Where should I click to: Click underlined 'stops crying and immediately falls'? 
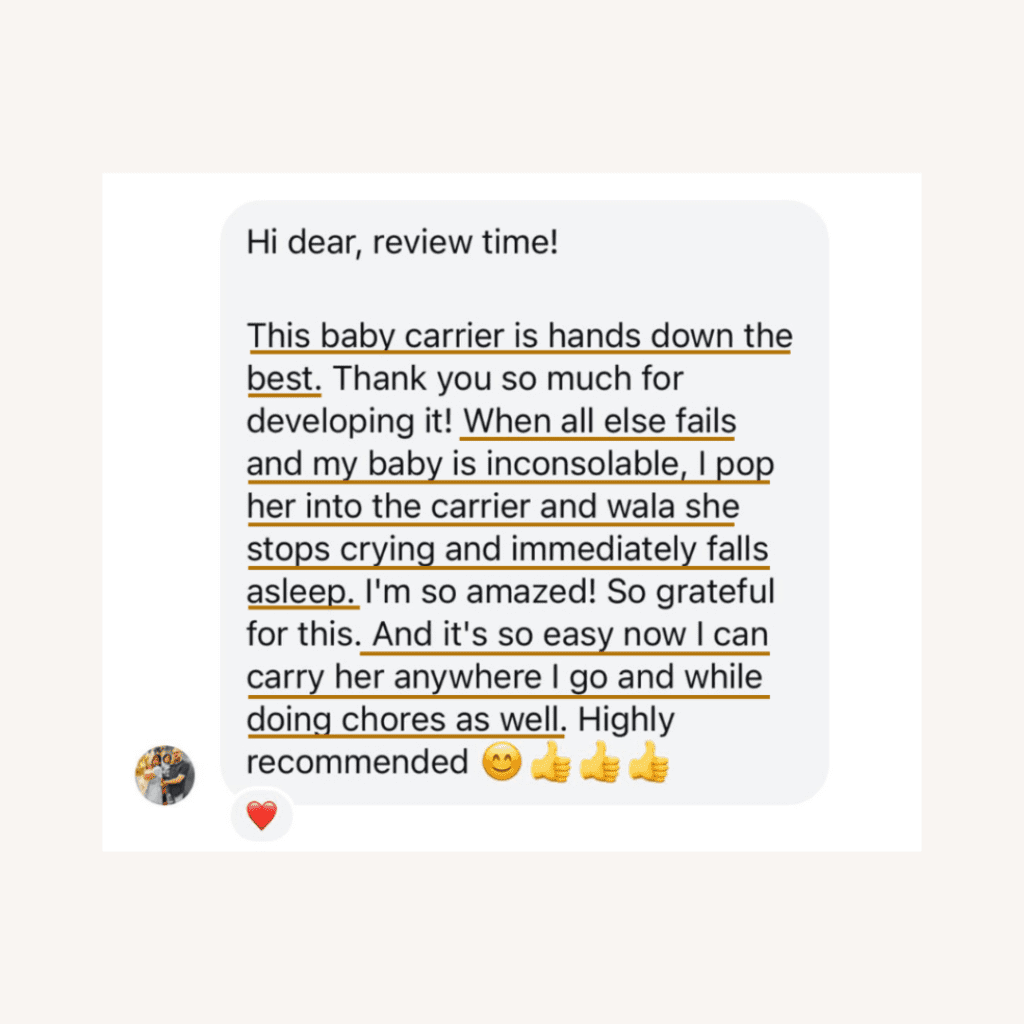point(507,550)
